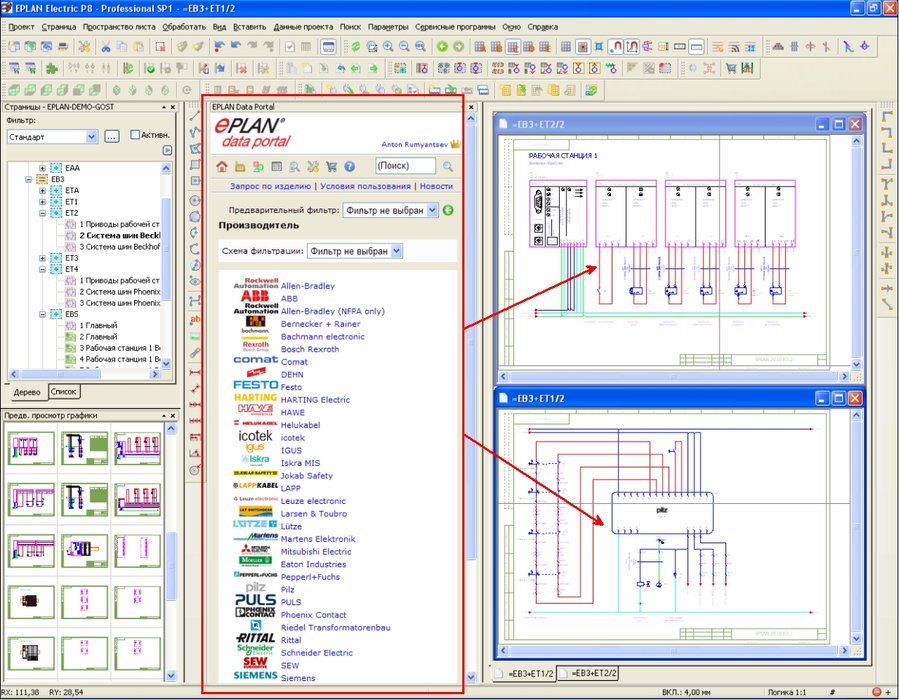Switch to the Список tab

(x=63, y=391)
